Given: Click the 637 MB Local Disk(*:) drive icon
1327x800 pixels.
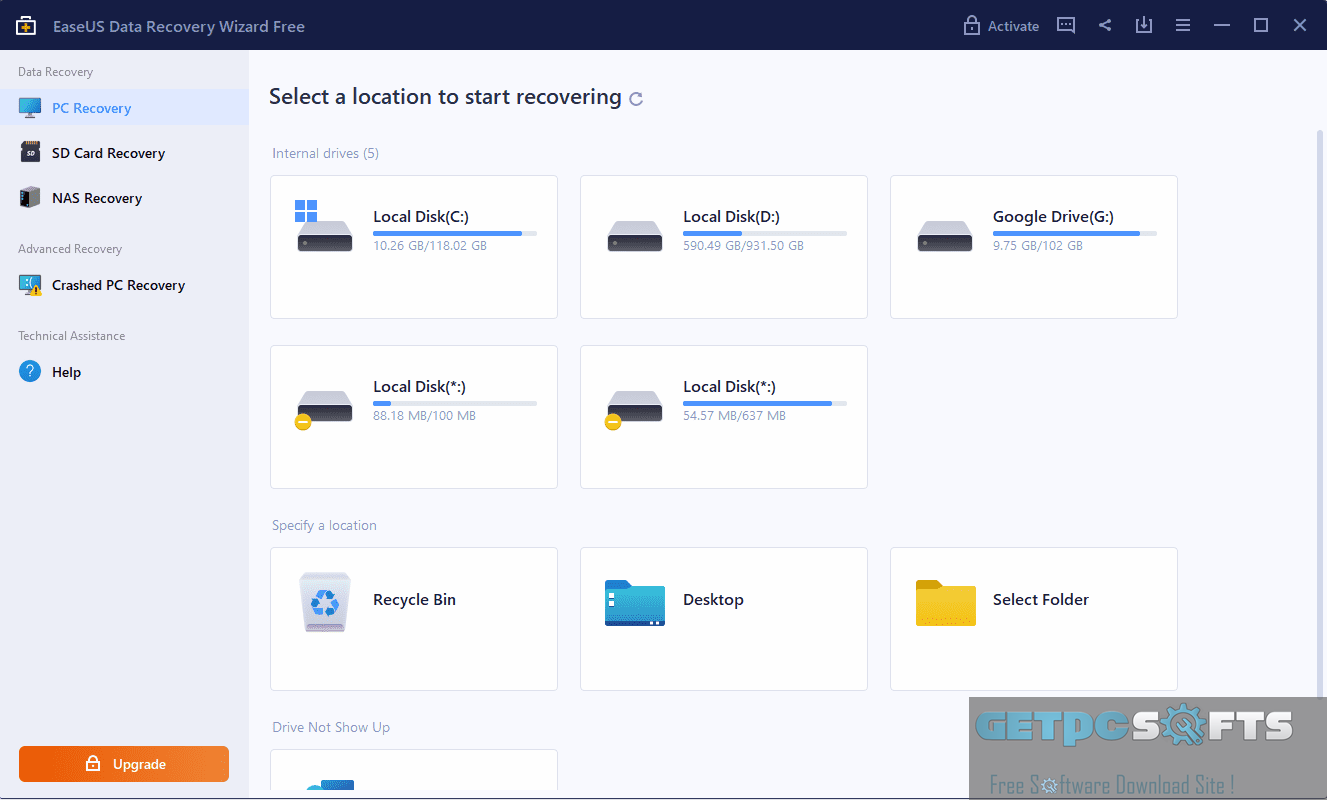Looking at the screenshot, I should [x=634, y=410].
